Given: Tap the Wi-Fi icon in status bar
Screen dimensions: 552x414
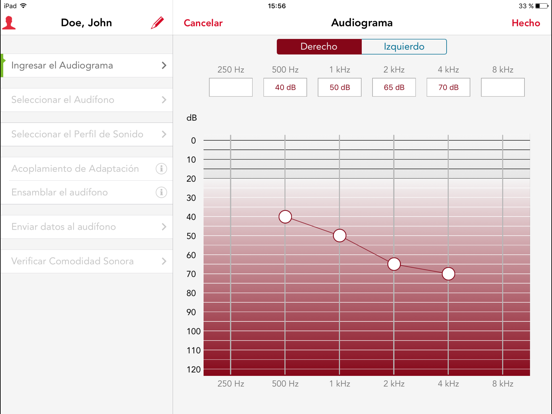Looking at the screenshot, I should [24, 6].
